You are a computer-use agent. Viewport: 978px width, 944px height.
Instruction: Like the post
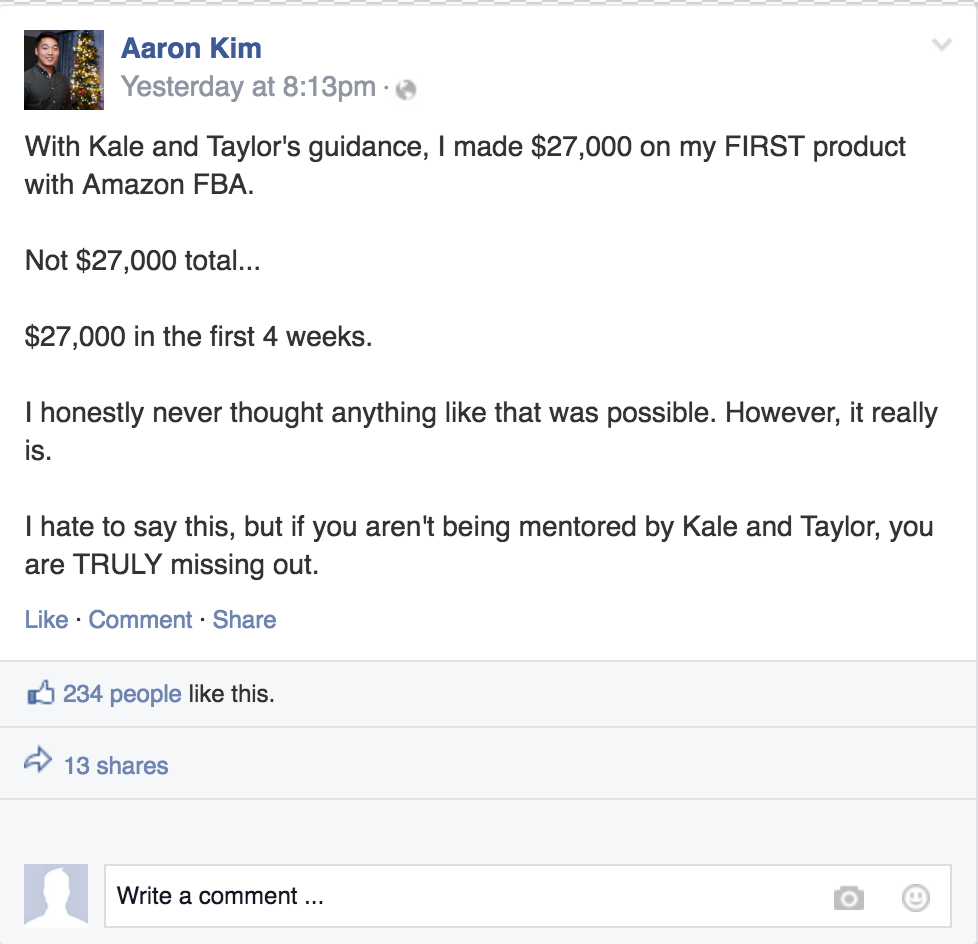47,620
